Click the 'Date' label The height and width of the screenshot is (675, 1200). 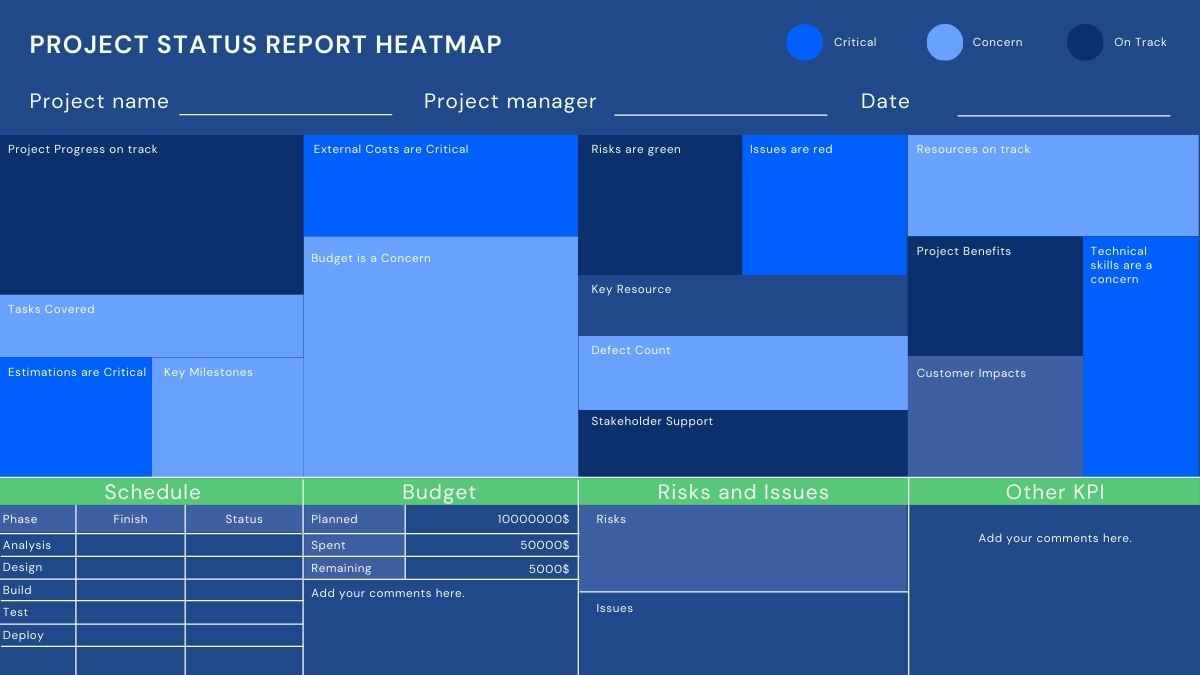pyautogui.click(x=885, y=101)
